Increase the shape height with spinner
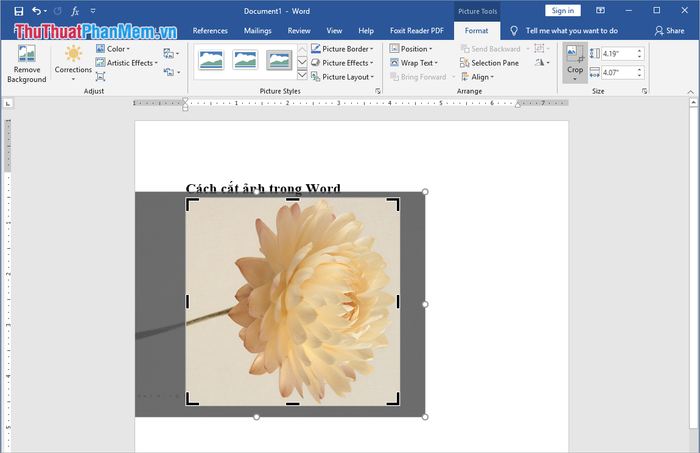Image resolution: width=700 pixels, height=453 pixels. coord(640,51)
